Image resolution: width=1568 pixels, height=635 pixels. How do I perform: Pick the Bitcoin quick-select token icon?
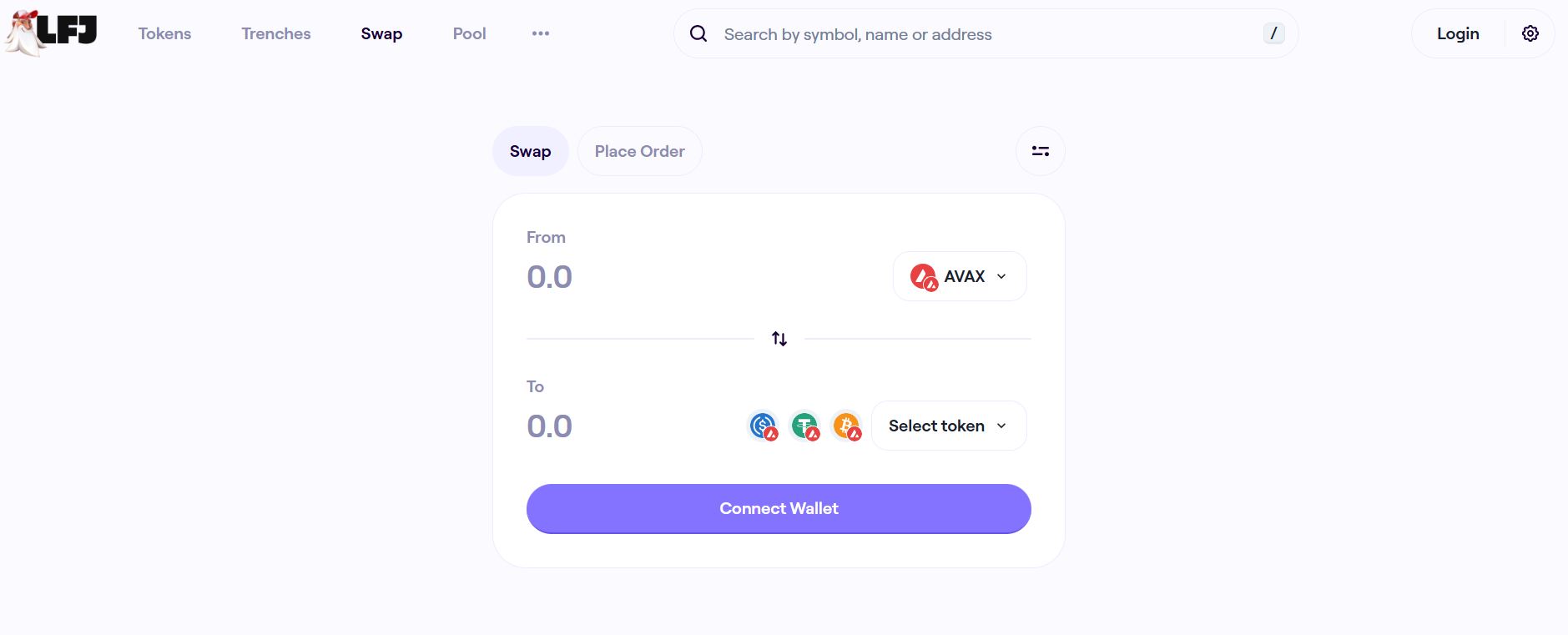tap(847, 426)
